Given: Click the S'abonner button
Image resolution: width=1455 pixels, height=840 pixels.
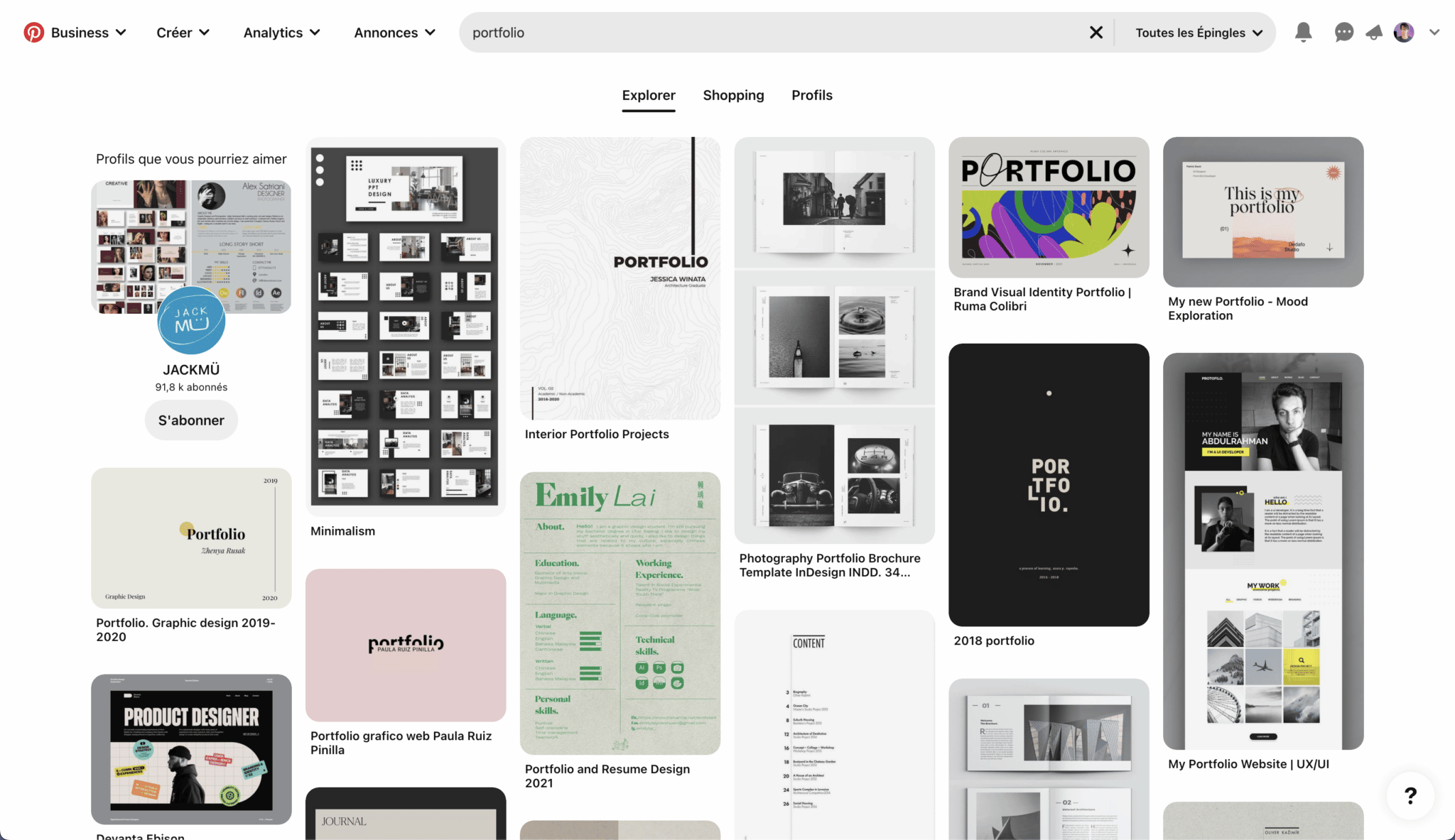Looking at the screenshot, I should pos(191,420).
